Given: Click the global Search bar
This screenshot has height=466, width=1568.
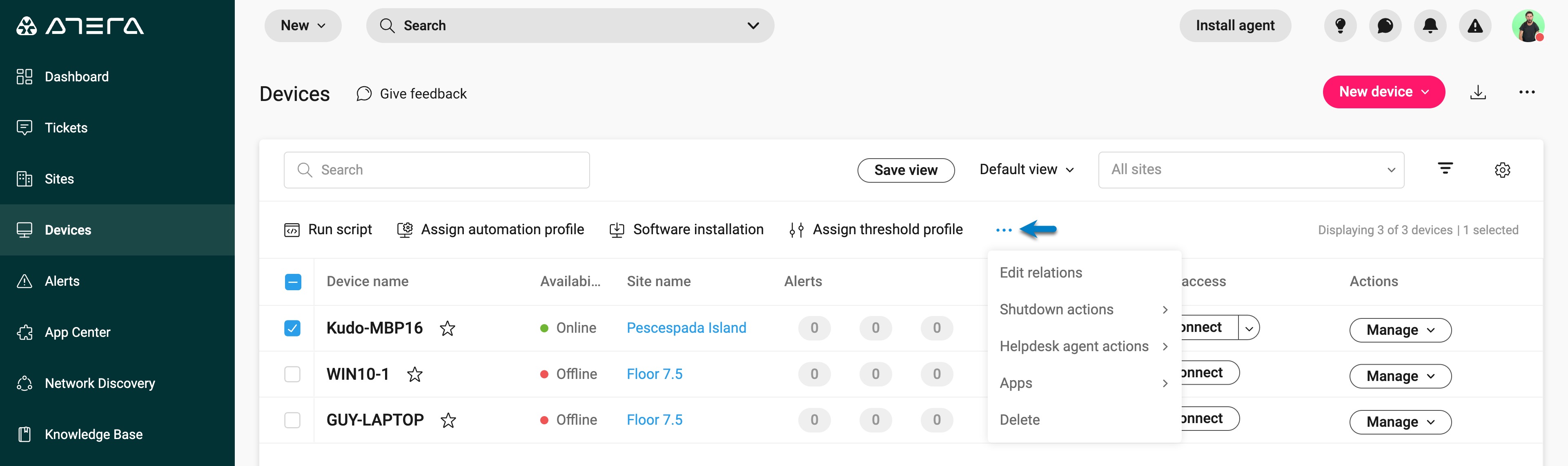Looking at the screenshot, I should point(570,26).
